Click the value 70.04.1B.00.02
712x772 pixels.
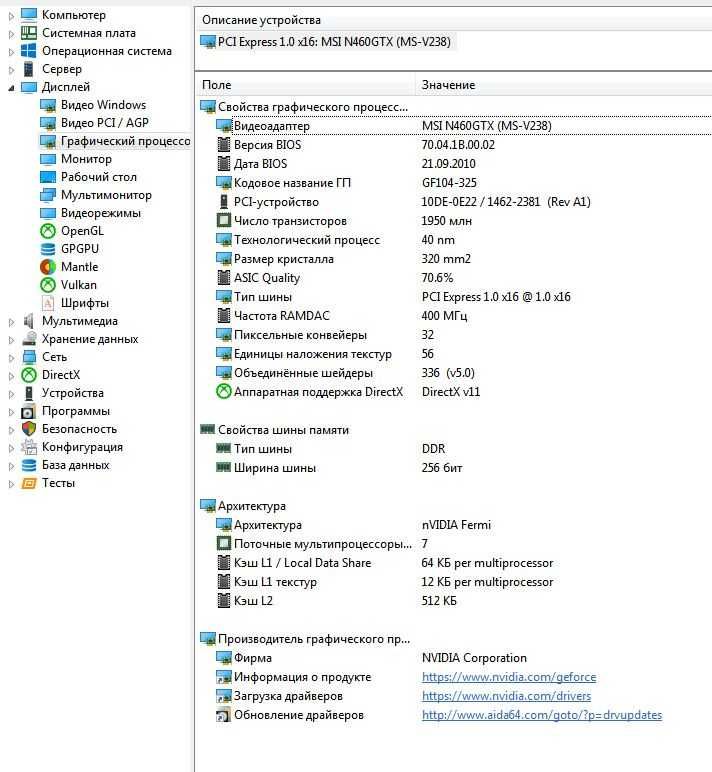(458, 145)
